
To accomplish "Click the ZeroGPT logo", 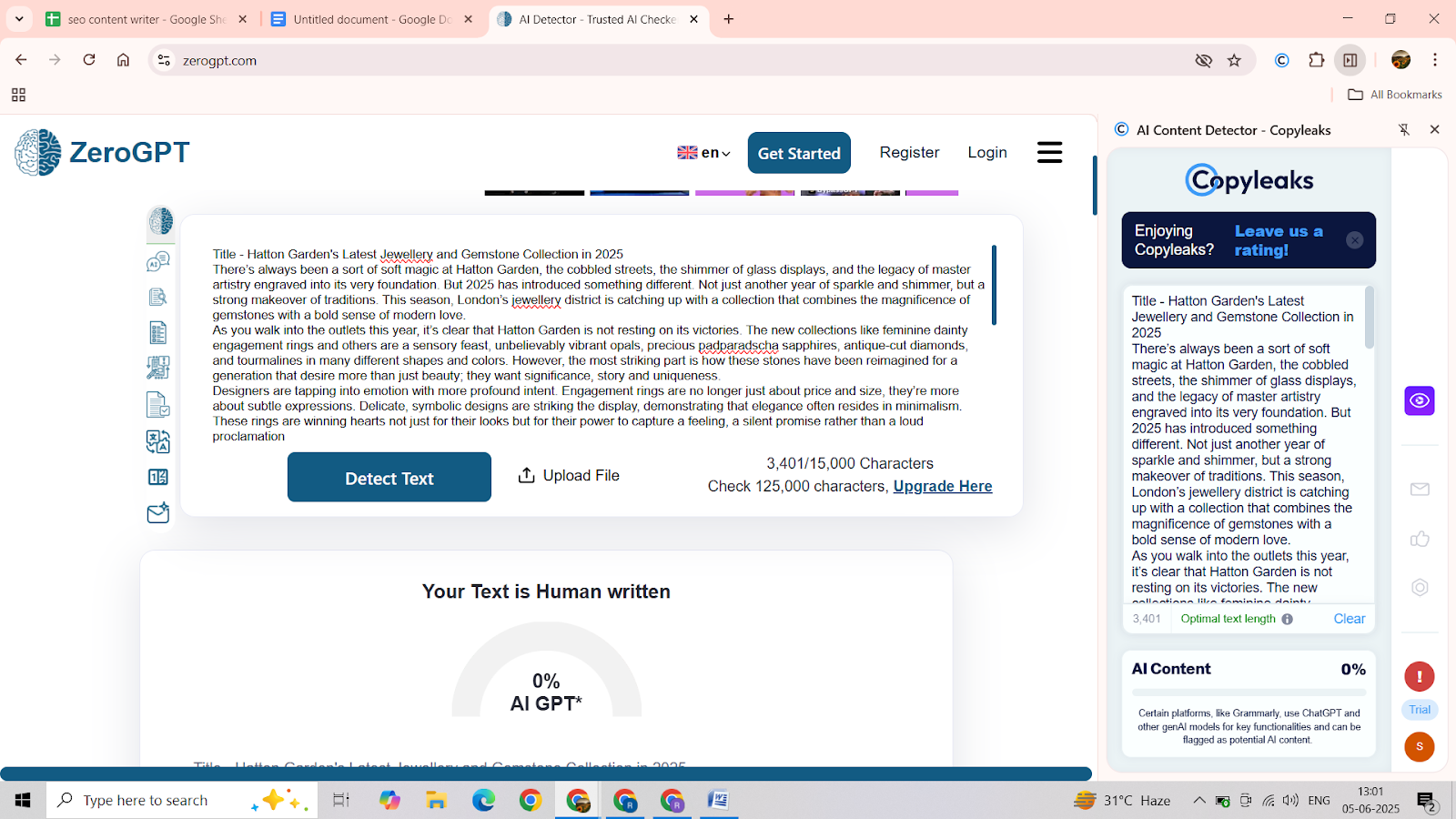I will click(x=102, y=152).
